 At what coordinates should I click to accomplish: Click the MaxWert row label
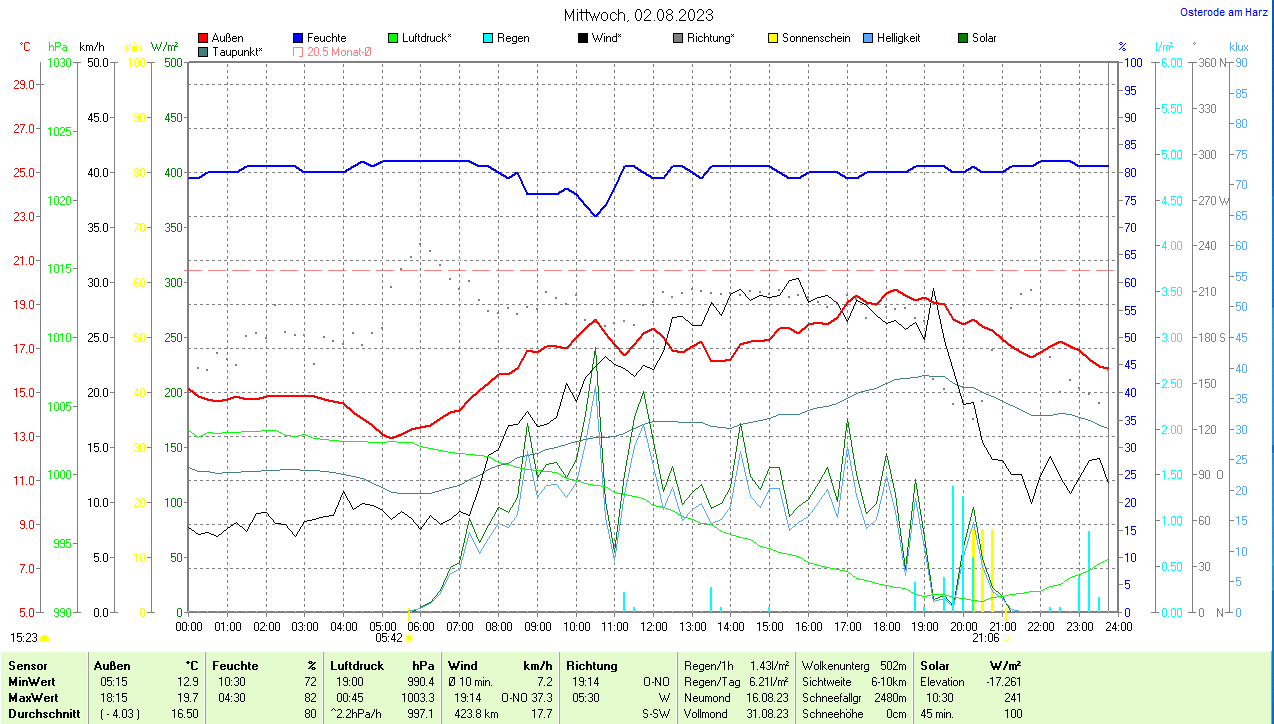click(x=30, y=698)
